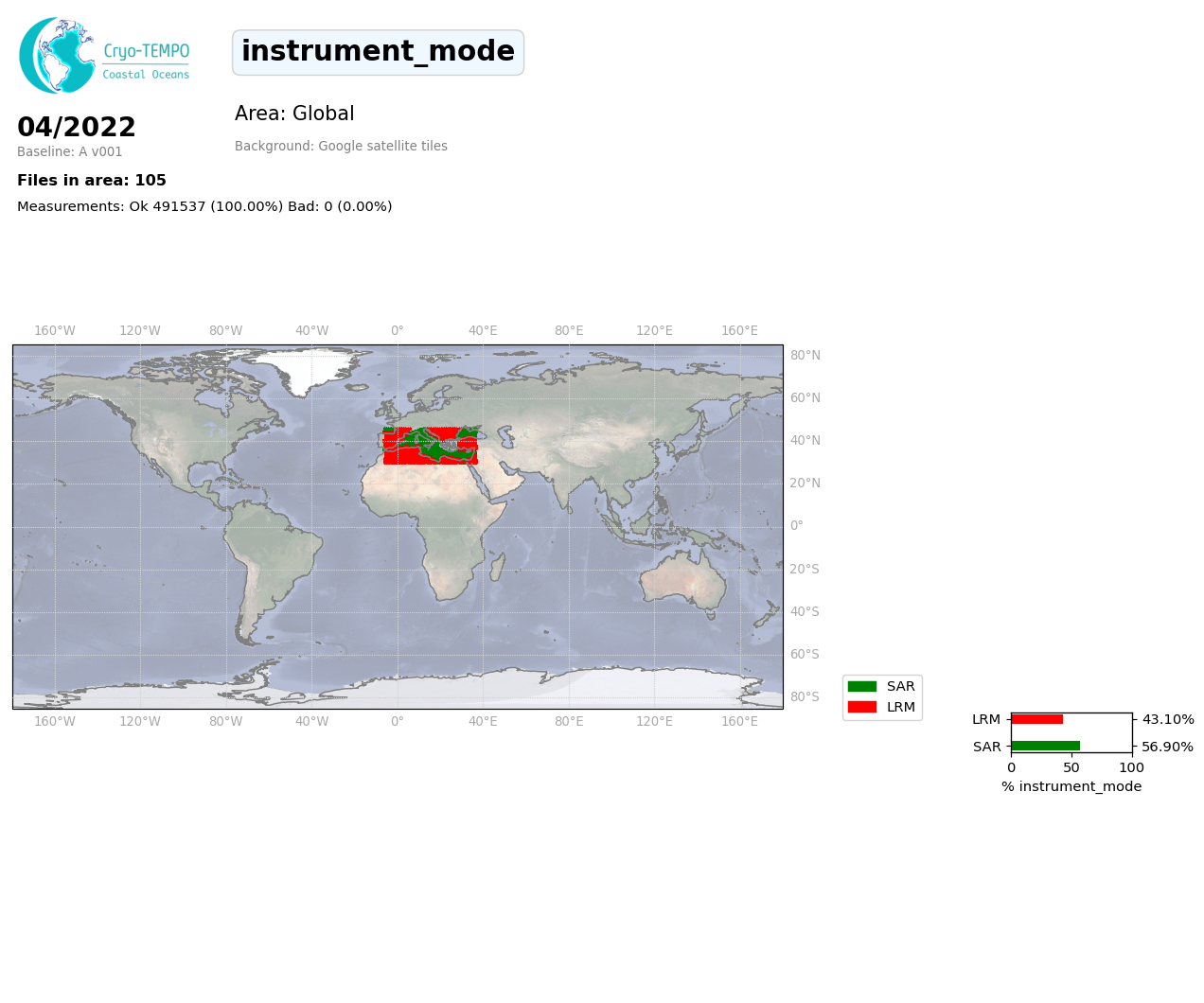Click the 60°S latitude label

click(805, 654)
